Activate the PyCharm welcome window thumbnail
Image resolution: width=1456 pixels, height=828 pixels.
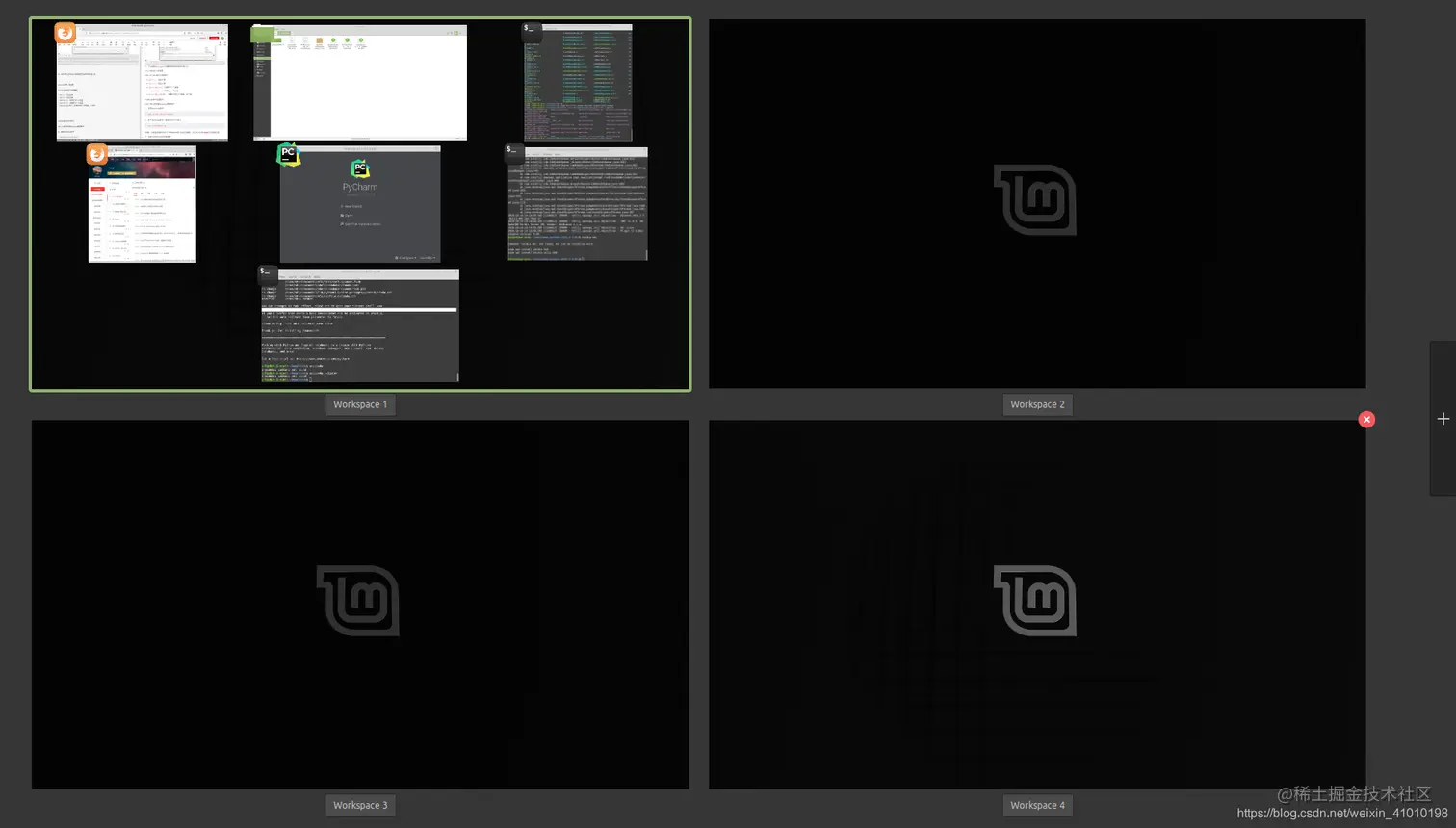[x=360, y=204]
